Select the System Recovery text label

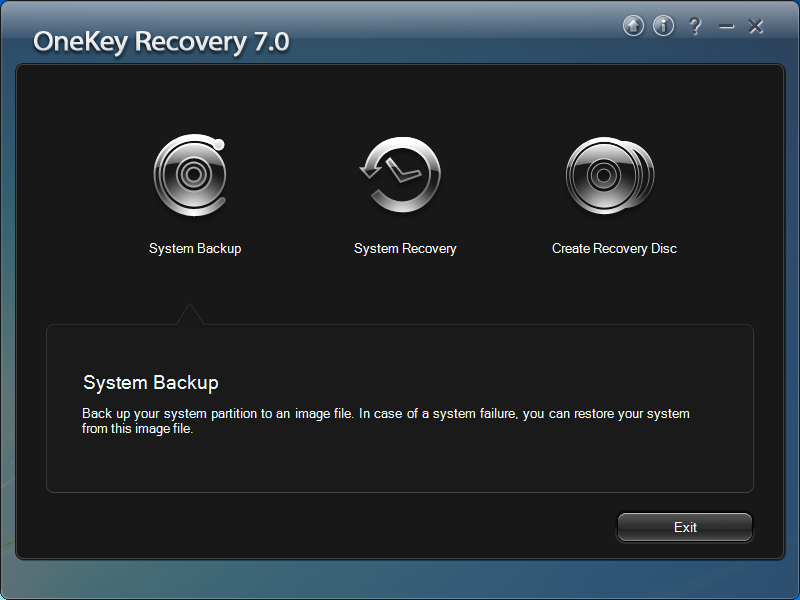pos(405,248)
